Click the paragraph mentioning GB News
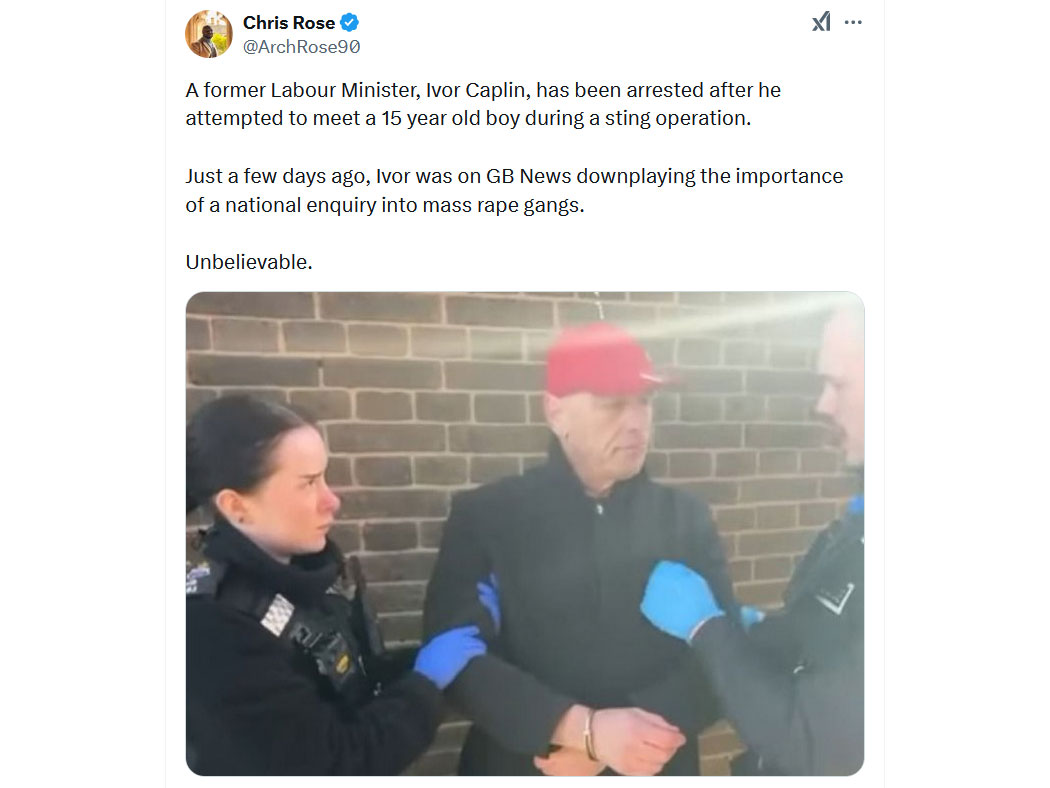Viewport: 1050px width, 788px height. pos(514,190)
